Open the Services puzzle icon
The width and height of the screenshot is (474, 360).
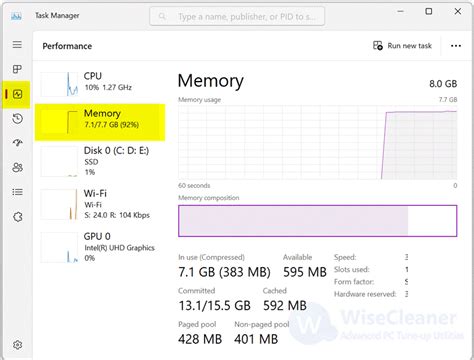coord(17,217)
